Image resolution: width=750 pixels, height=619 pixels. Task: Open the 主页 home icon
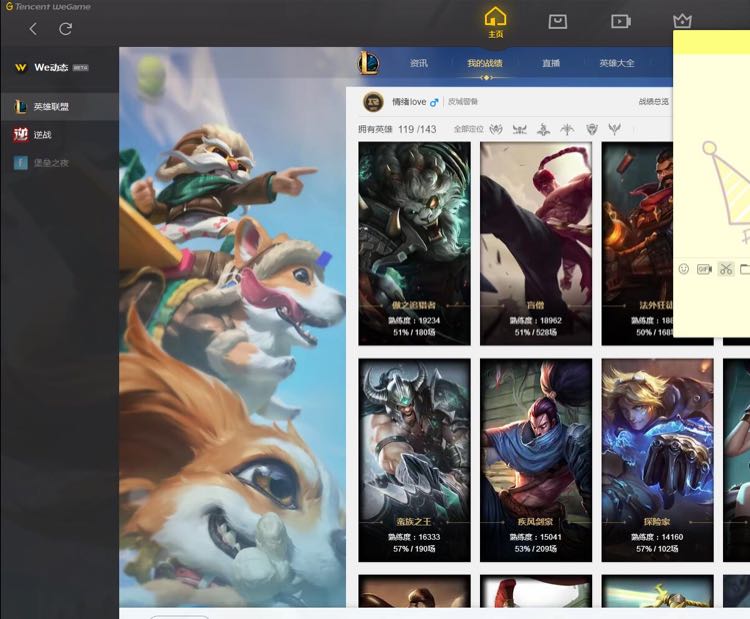(x=495, y=21)
